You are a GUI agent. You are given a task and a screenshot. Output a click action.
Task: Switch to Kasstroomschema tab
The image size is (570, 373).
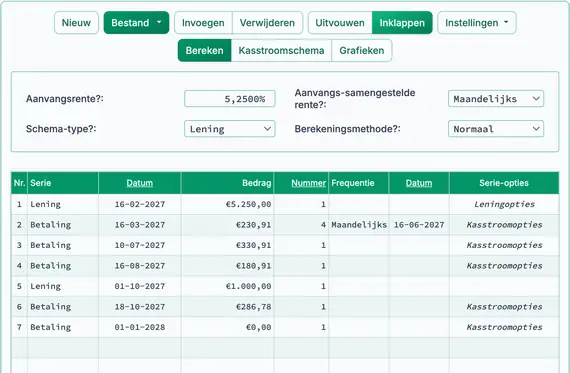tap(281, 50)
